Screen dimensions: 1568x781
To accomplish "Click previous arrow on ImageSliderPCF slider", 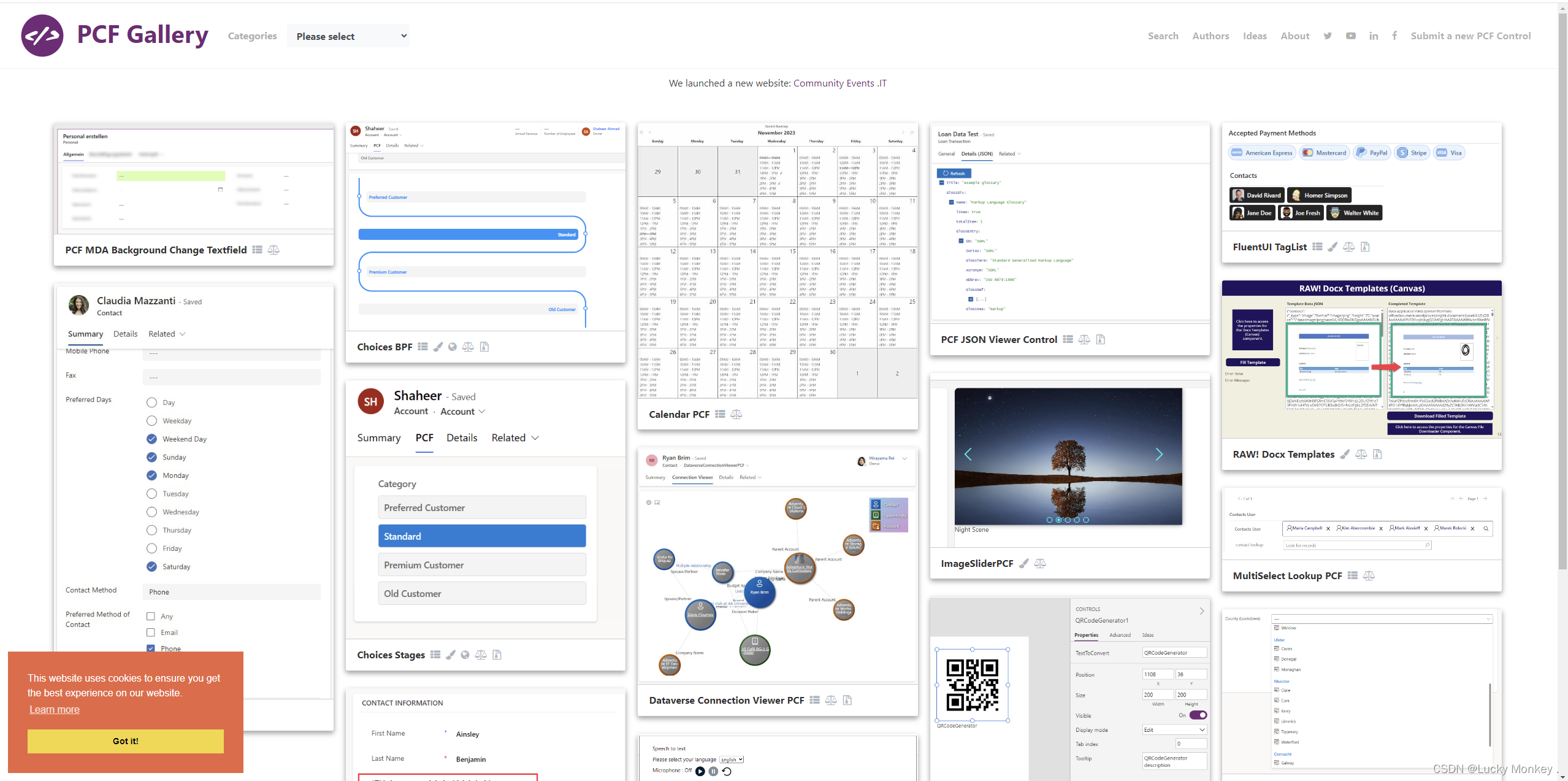I will pos(968,454).
